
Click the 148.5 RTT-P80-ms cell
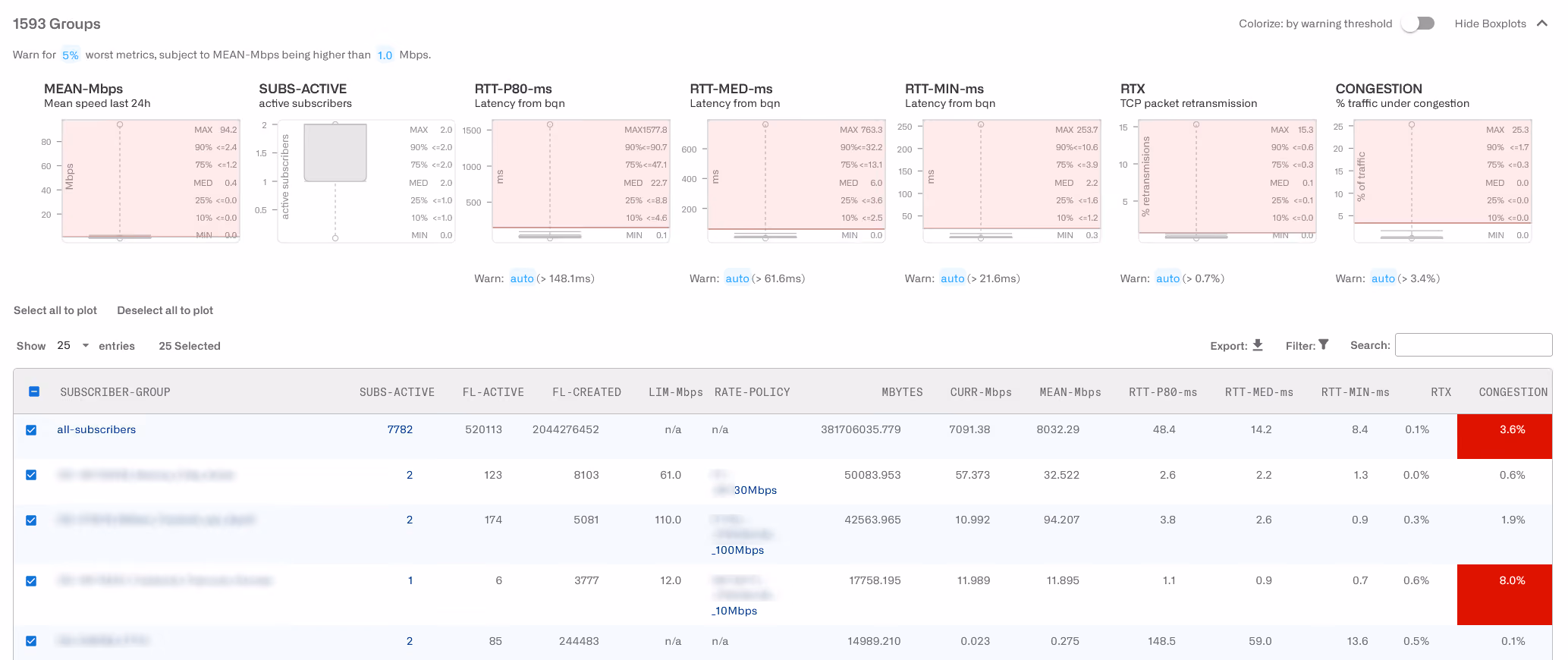pyautogui.click(x=1161, y=641)
